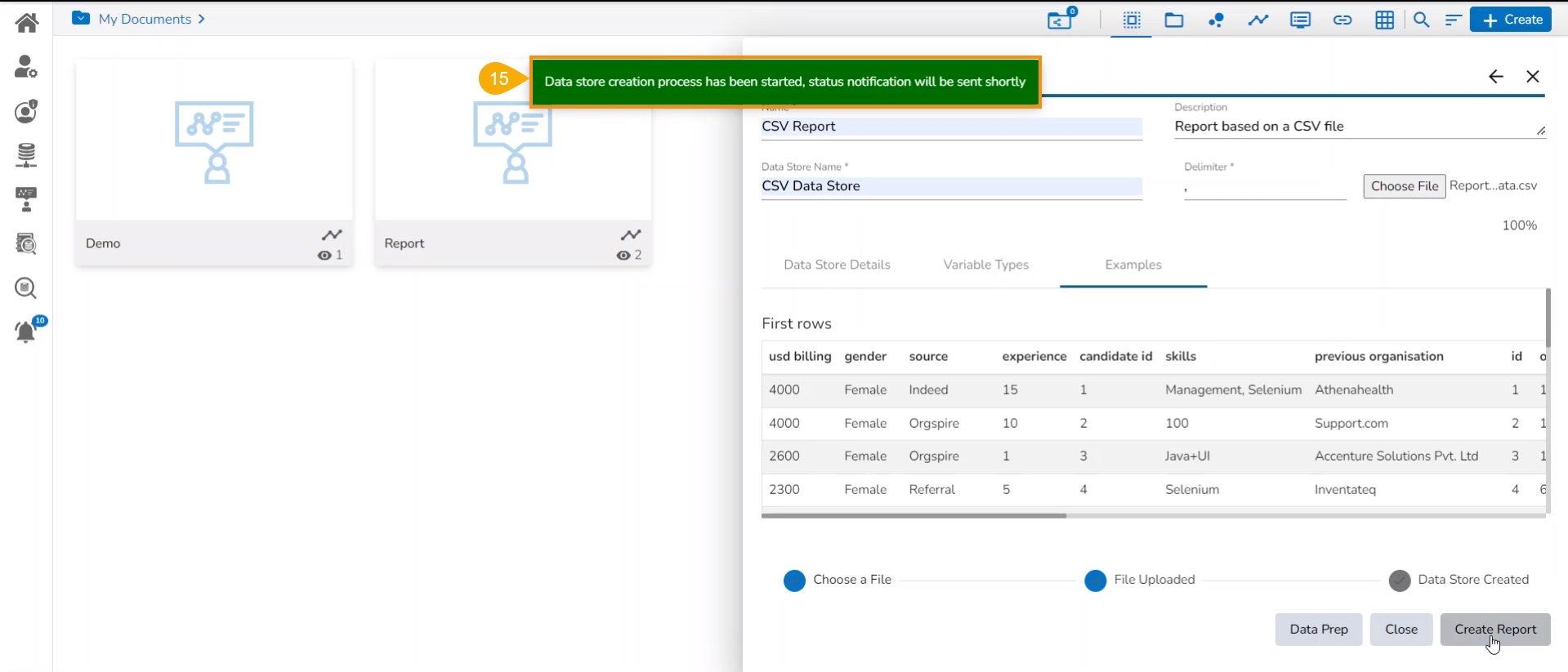Click the Choose a File step circle
This screenshot has height=672, width=1568.
pos(794,581)
